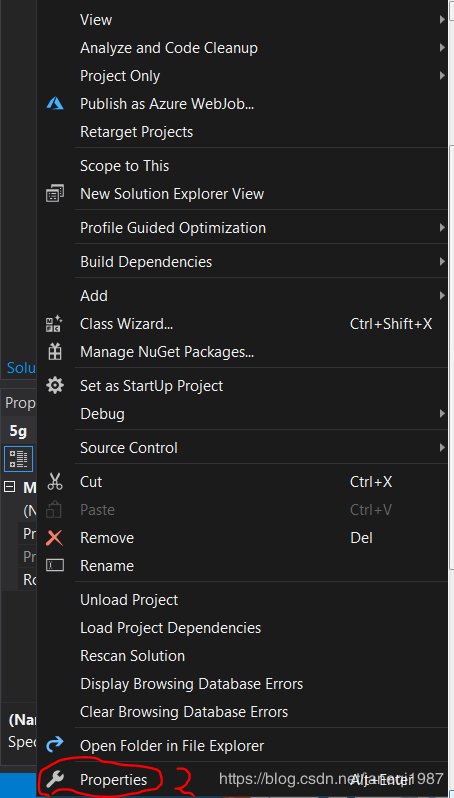Click the NuGet package gift icon
The height and width of the screenshot is (798, 454).
pos(54,352)
